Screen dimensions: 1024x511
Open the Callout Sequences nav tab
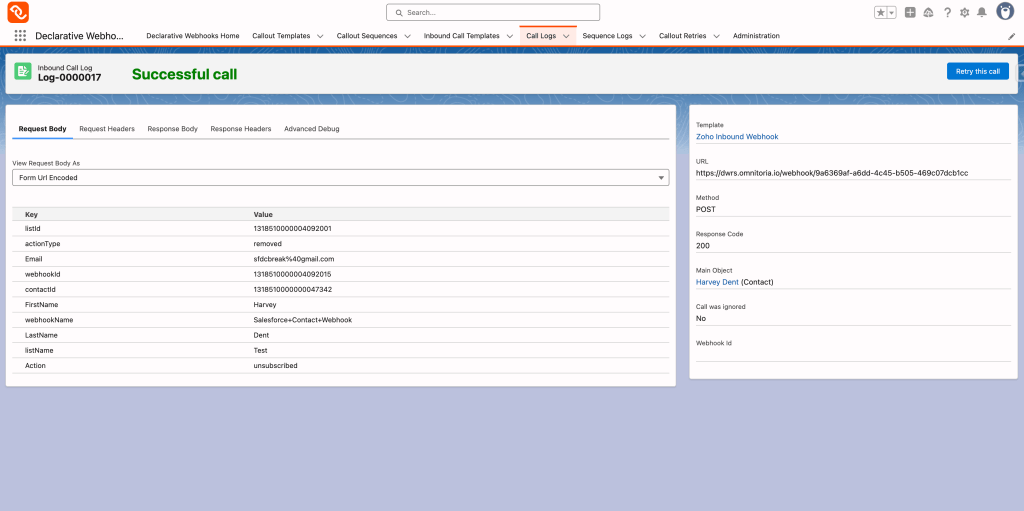(367, 36)
